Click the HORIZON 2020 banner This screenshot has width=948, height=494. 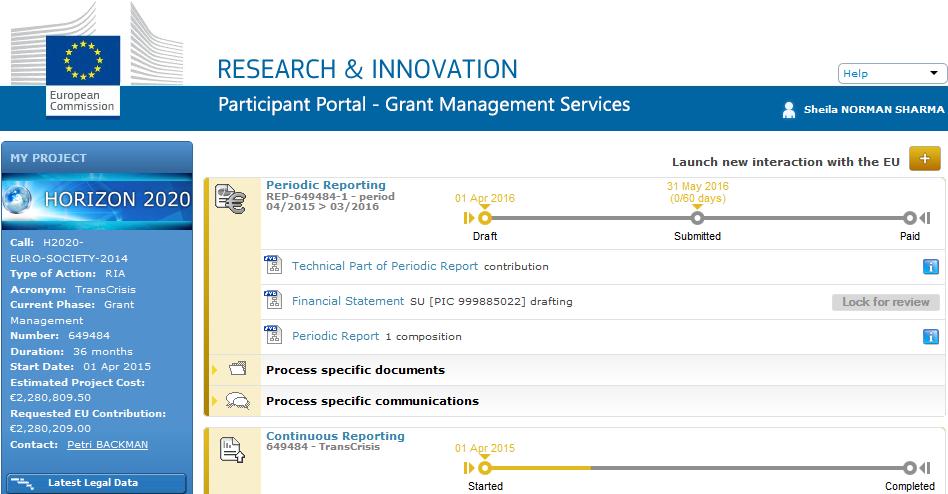point(97,201)
